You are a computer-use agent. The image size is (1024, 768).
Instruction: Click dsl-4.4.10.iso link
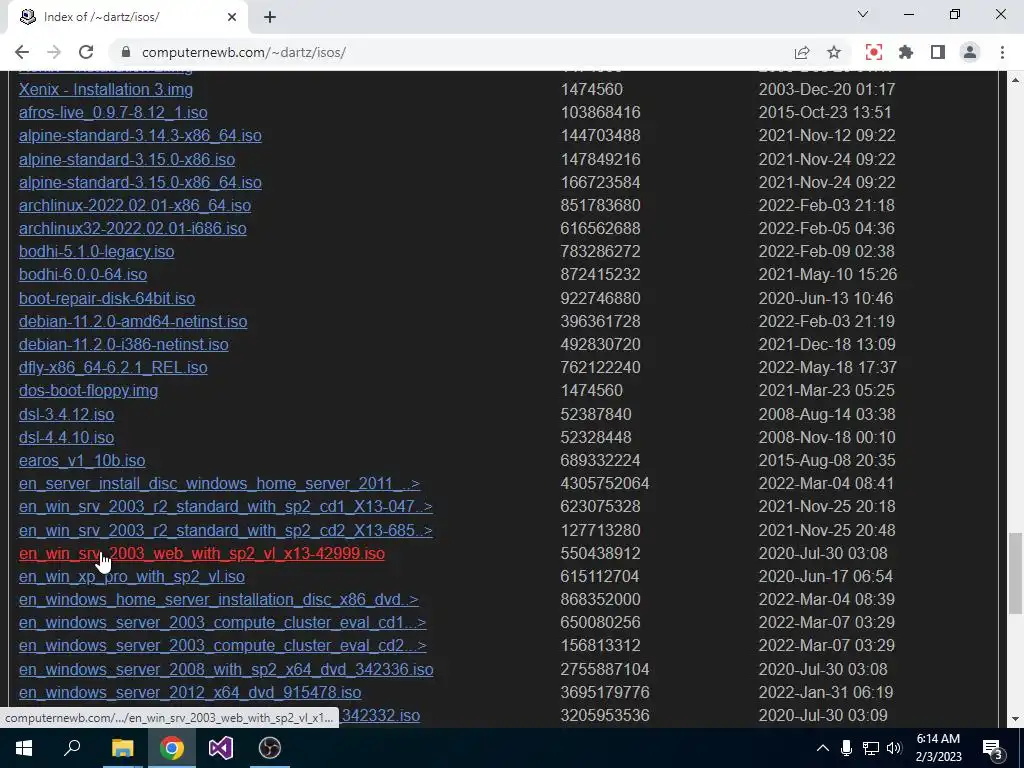[x=67, y=438]
